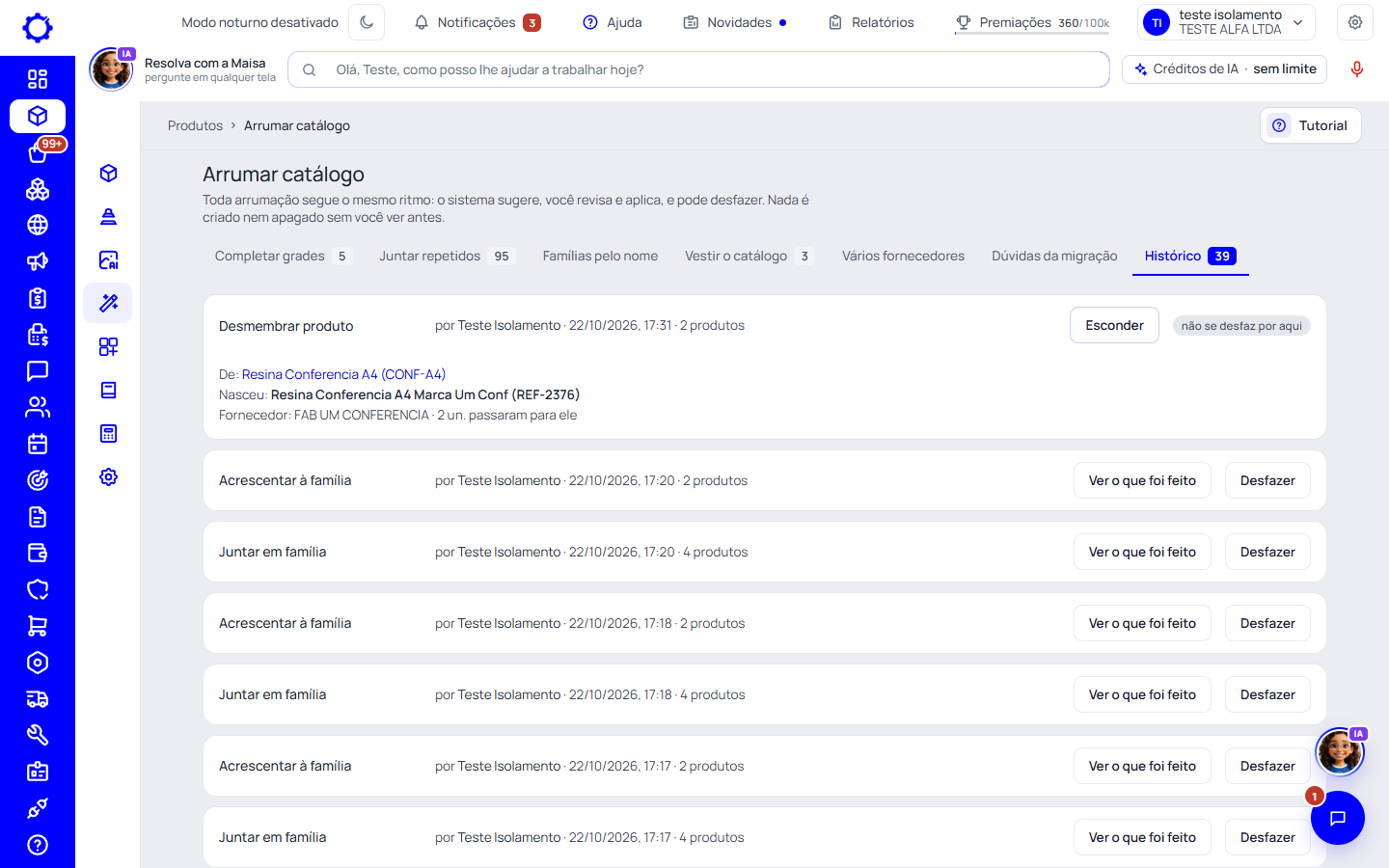This screenshot has height=868, width=1389.
Task: Toggle night mode with the moon button
Action: point(367,22)
